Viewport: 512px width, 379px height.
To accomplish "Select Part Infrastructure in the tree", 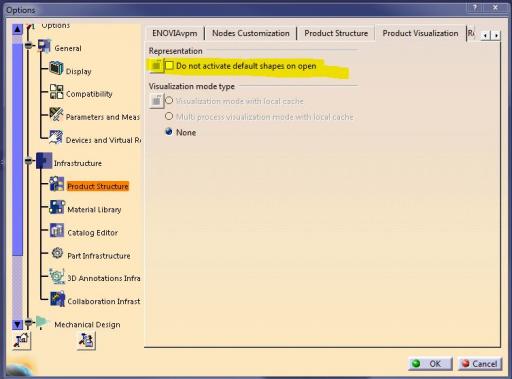I will pos(99,256).
